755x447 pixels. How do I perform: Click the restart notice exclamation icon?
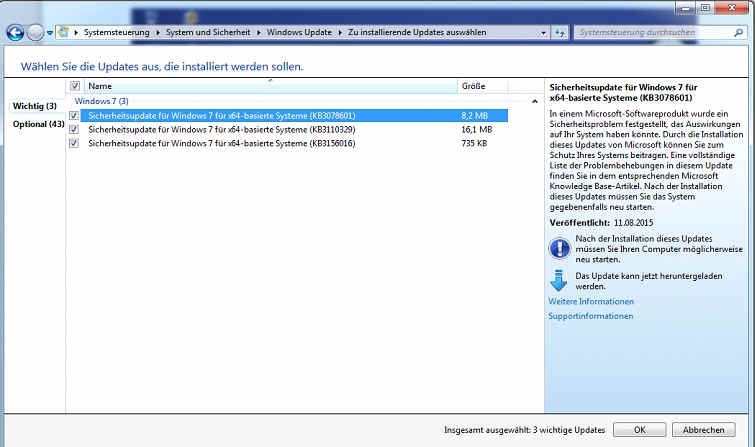[559, 249]
